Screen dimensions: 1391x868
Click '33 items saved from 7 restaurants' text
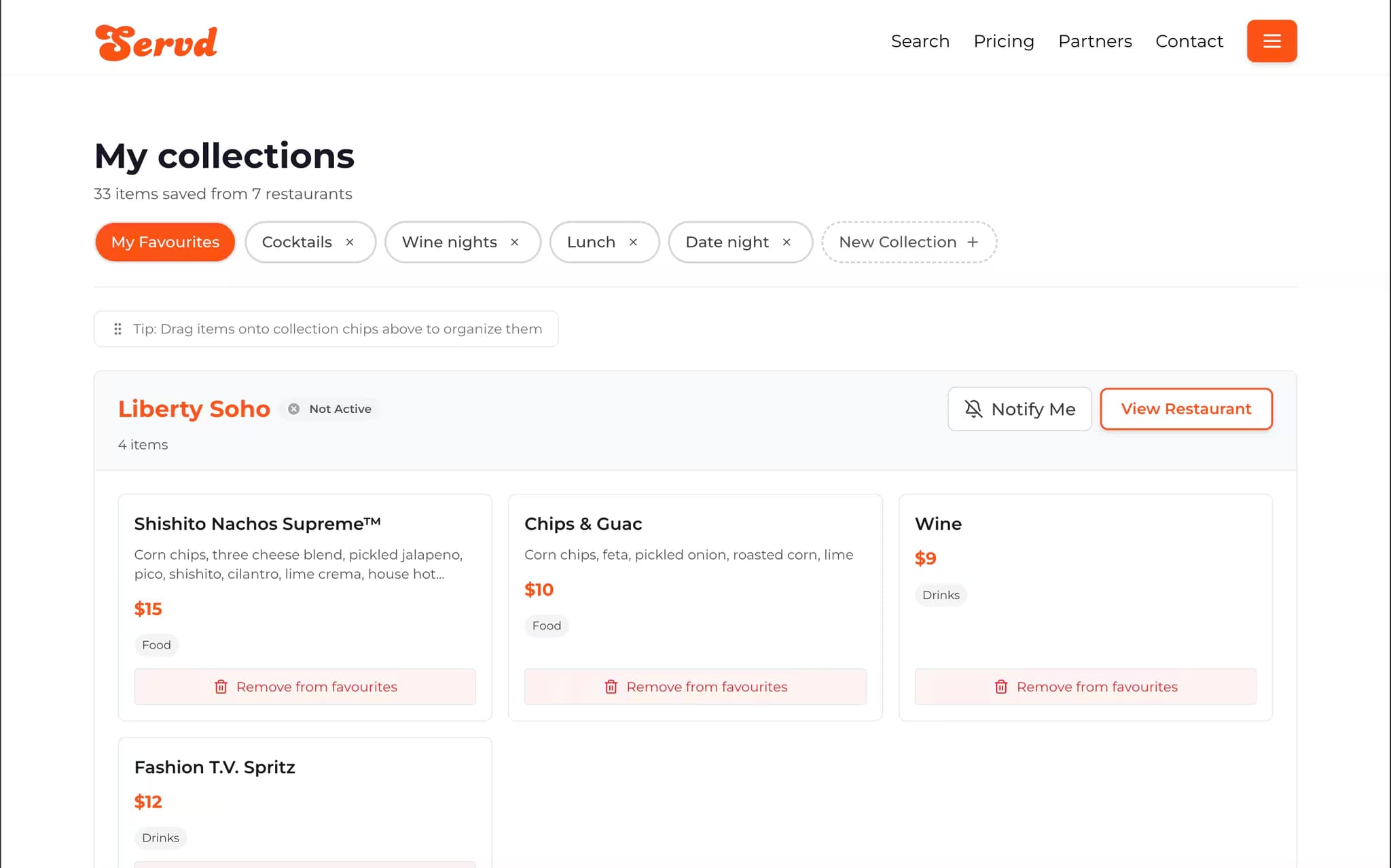click(x=223, y=194)
